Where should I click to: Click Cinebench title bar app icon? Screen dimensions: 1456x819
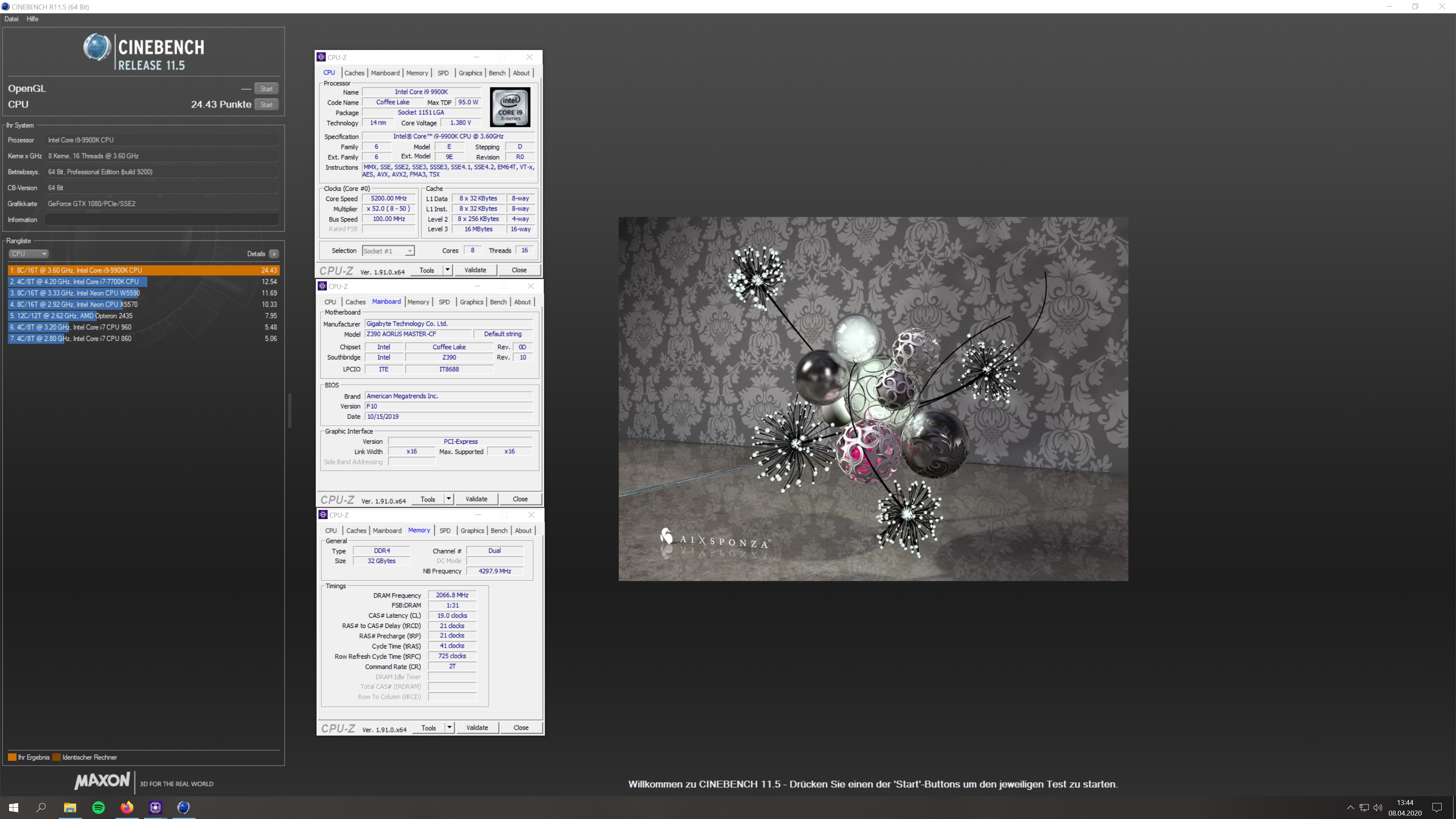pyautogui.click(x=6, y=7)
